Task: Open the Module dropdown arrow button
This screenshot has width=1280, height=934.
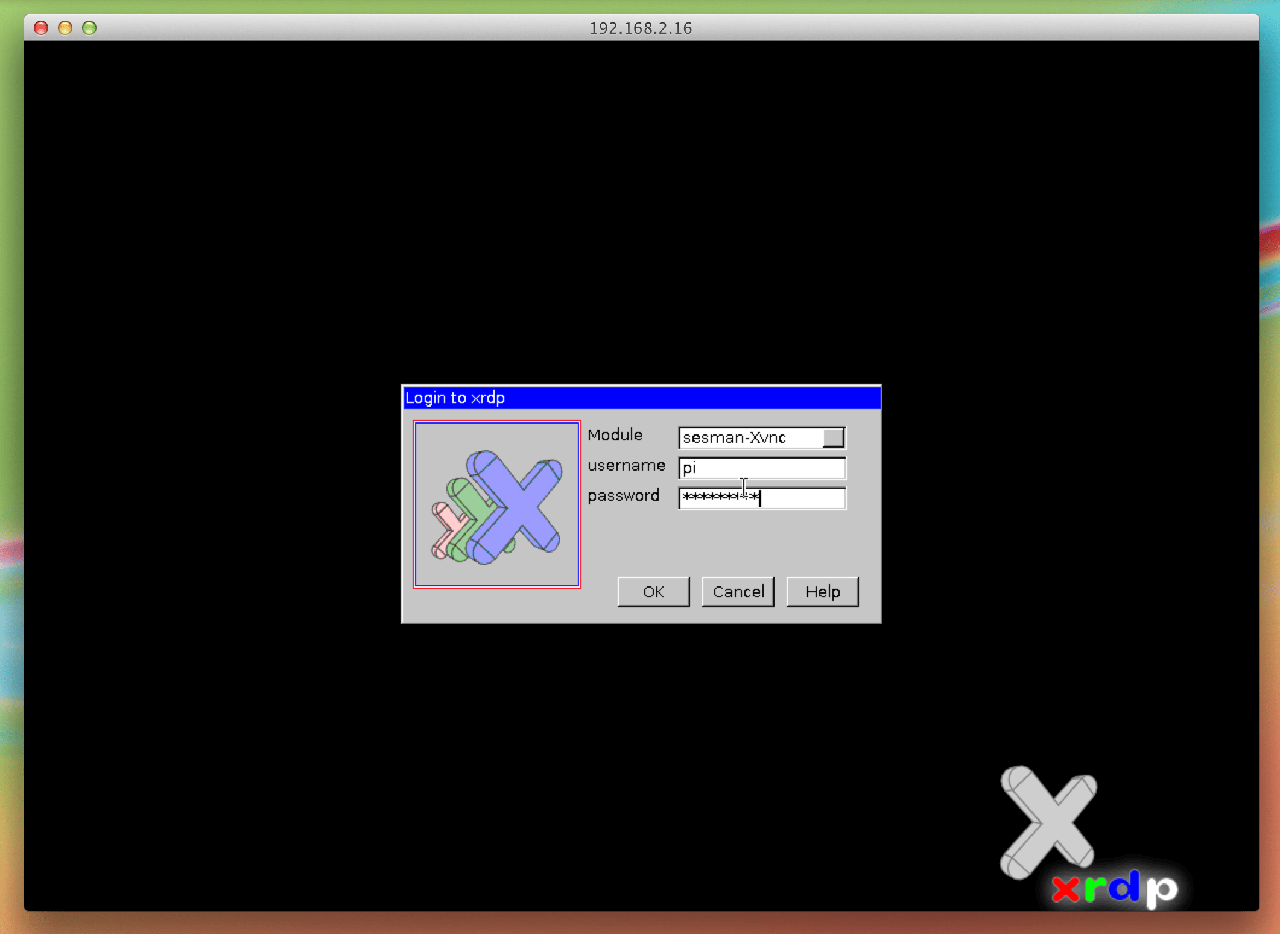Action: click(833, 438)
